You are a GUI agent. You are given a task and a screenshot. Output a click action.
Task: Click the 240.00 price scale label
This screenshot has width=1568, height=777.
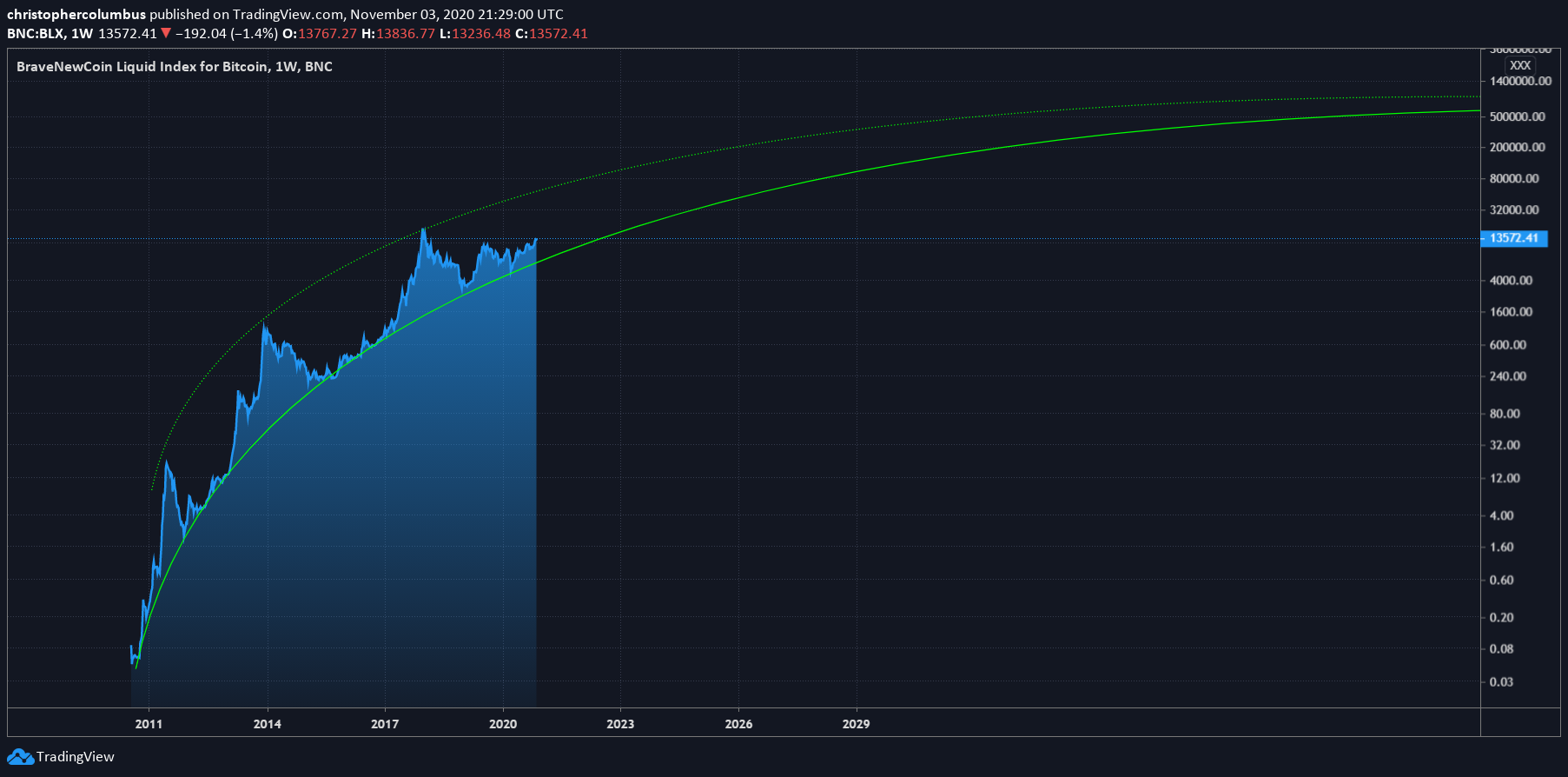tap(1508, 376)
